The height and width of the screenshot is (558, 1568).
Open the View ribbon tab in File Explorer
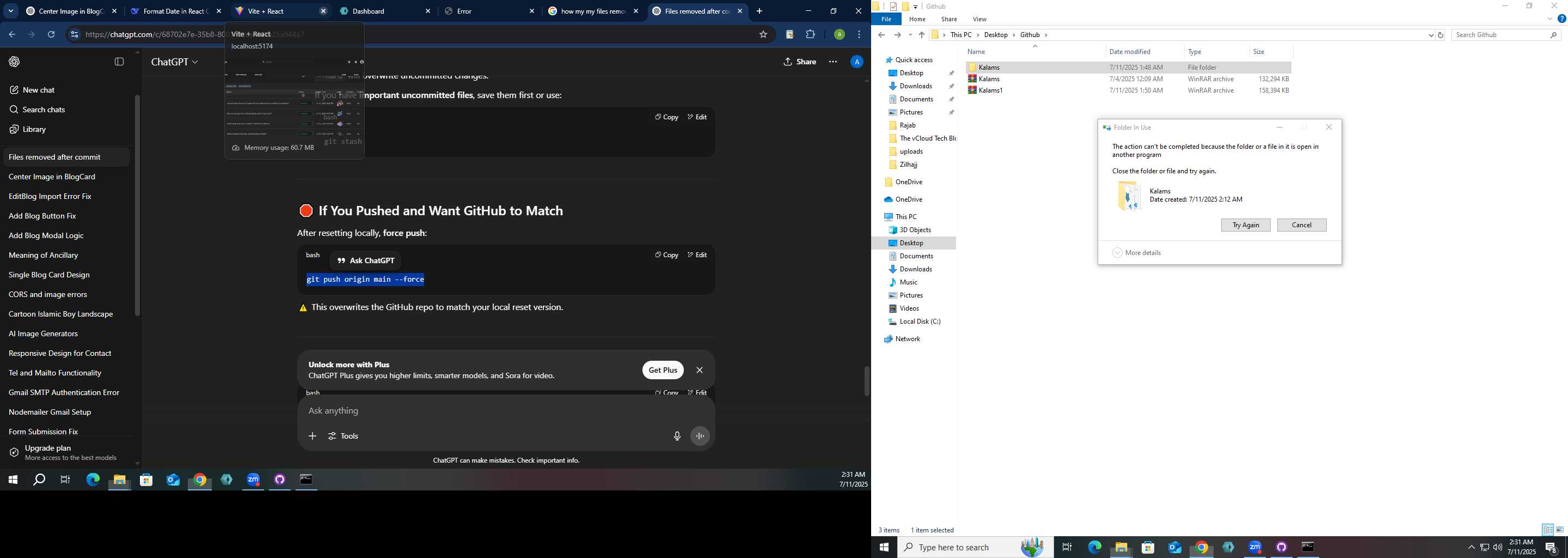(979, 19)
